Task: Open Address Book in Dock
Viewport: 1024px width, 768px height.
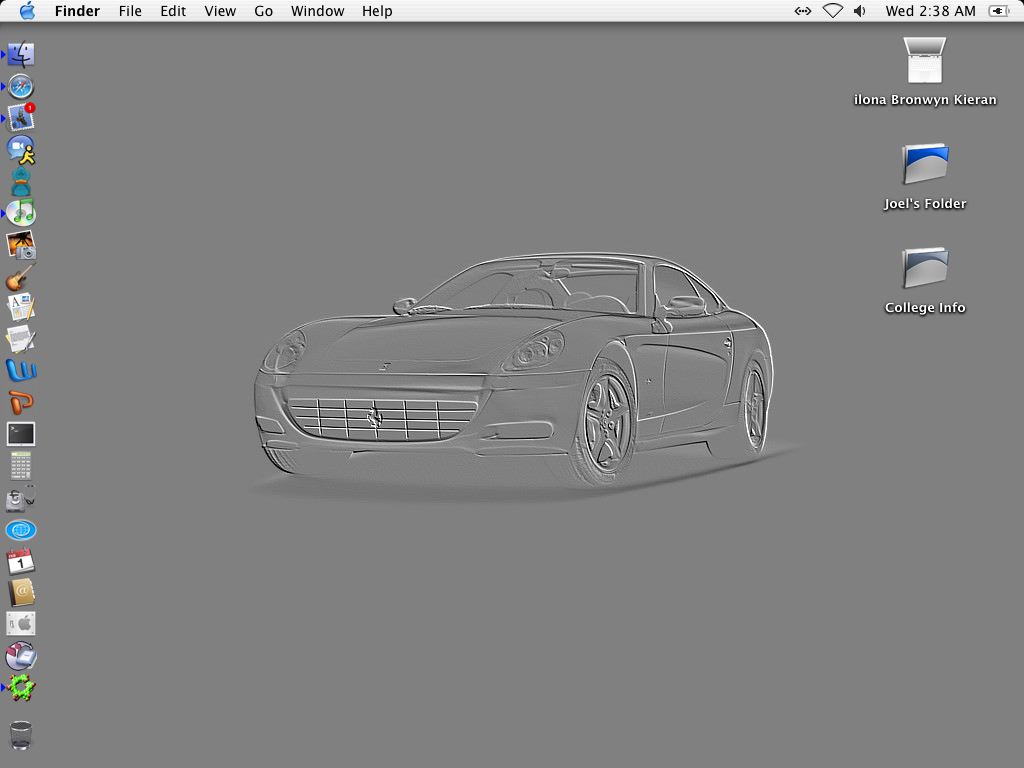Action: [21, 592]
